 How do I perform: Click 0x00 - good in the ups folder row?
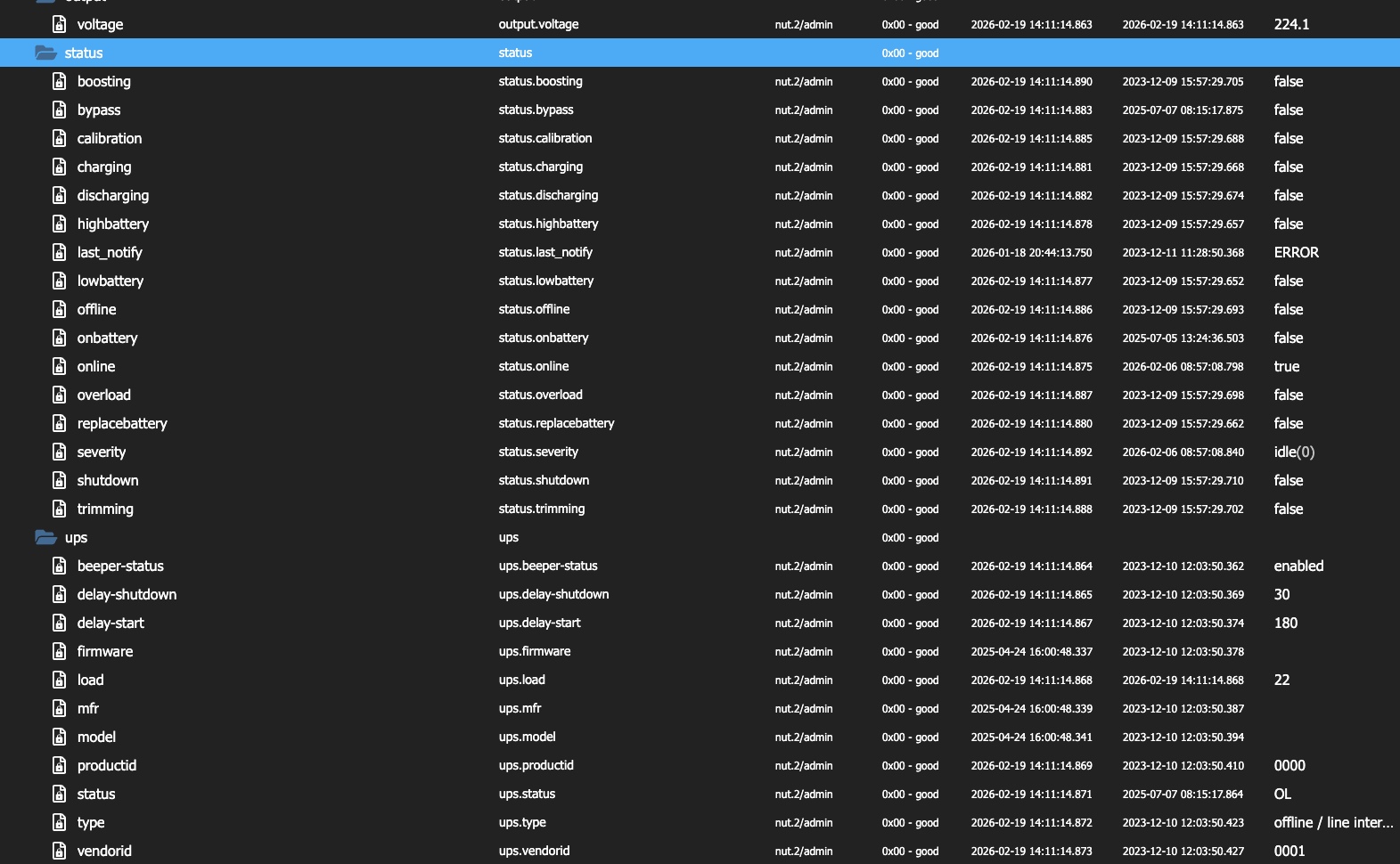[x=910, y=537]
